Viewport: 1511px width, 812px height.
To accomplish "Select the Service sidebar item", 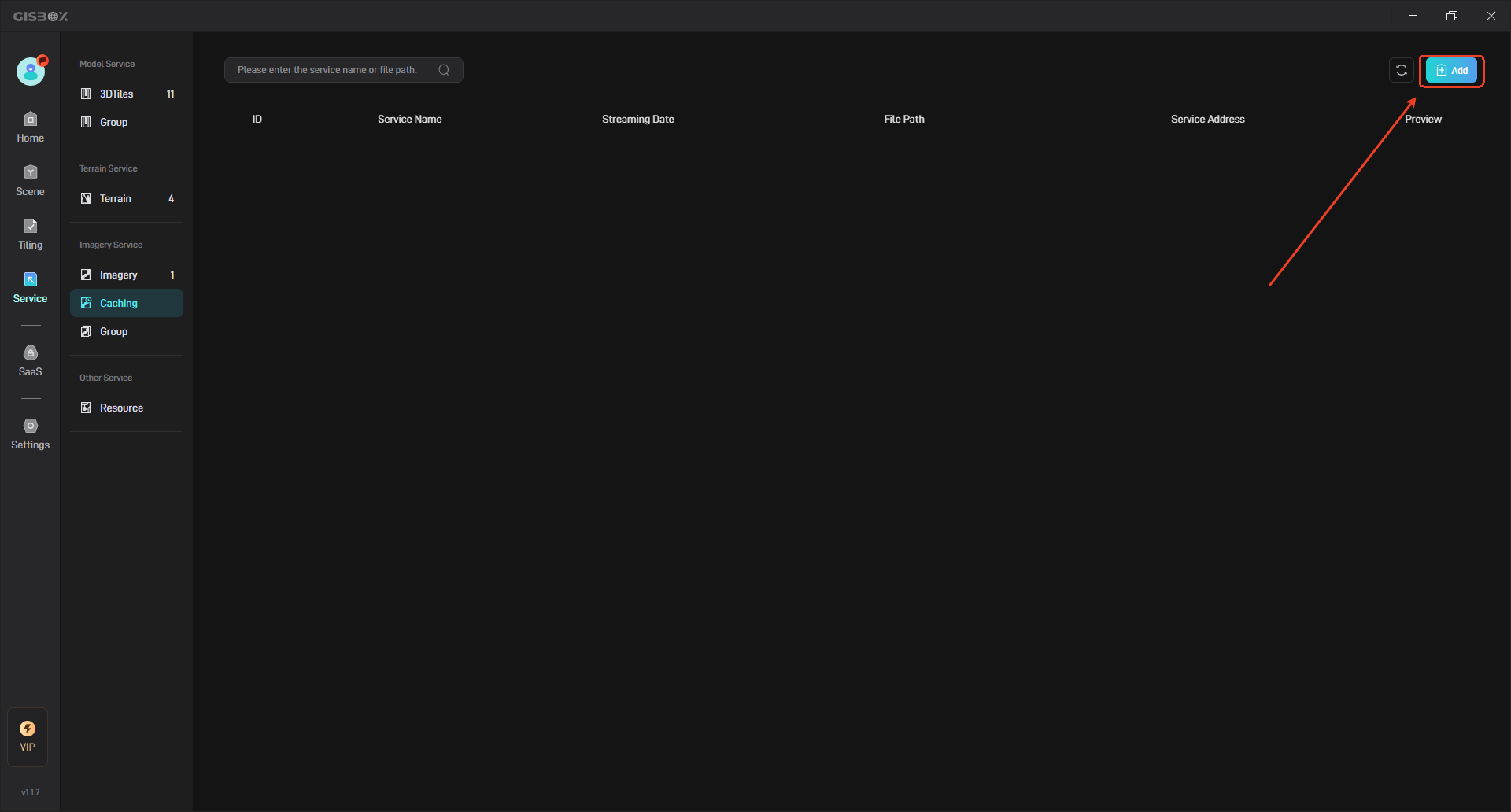I will coord(30,288).
